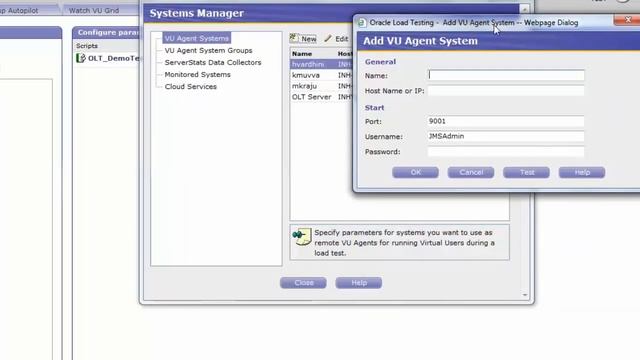Cancel the Add VU Agent System dialog
The image size is (640, 360).
pyautogui.click(x=471, y=172)
